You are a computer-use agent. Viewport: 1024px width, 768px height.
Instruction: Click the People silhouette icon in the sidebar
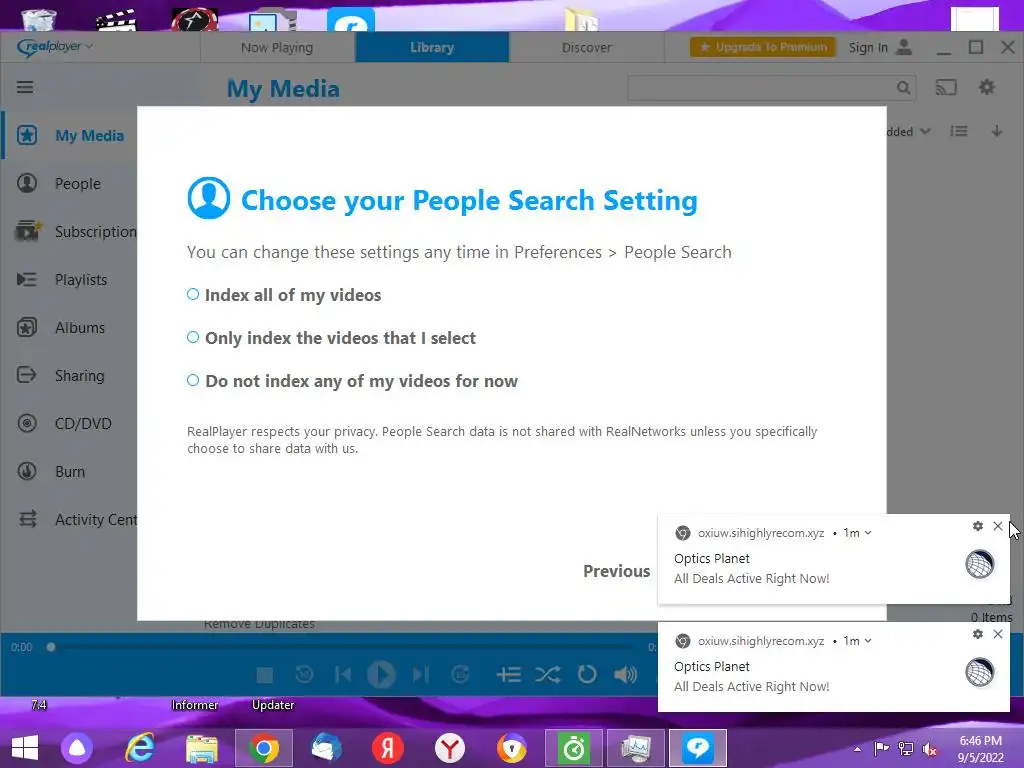27,183
